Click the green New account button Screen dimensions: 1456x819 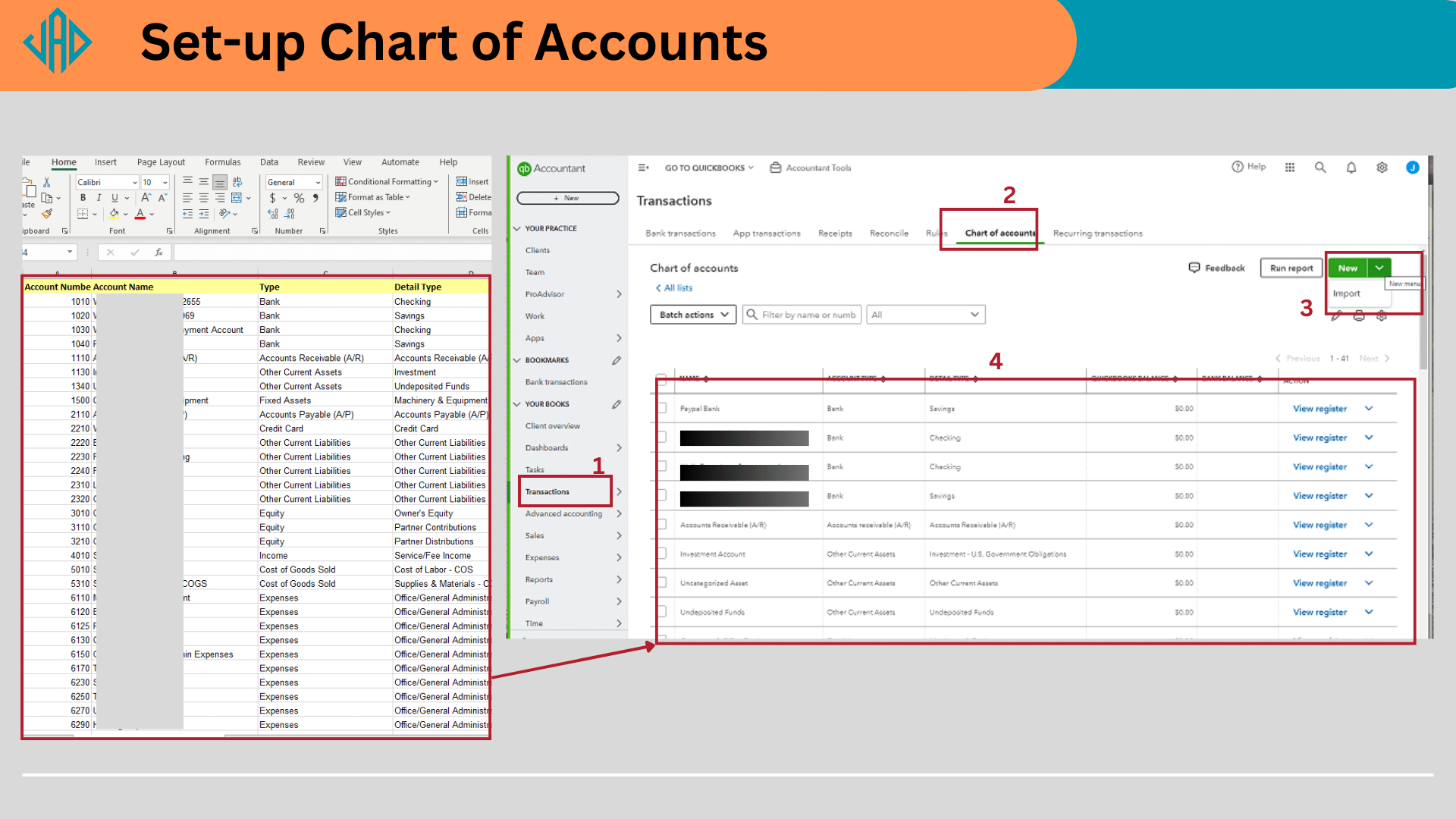click(x=1348, y=268)
